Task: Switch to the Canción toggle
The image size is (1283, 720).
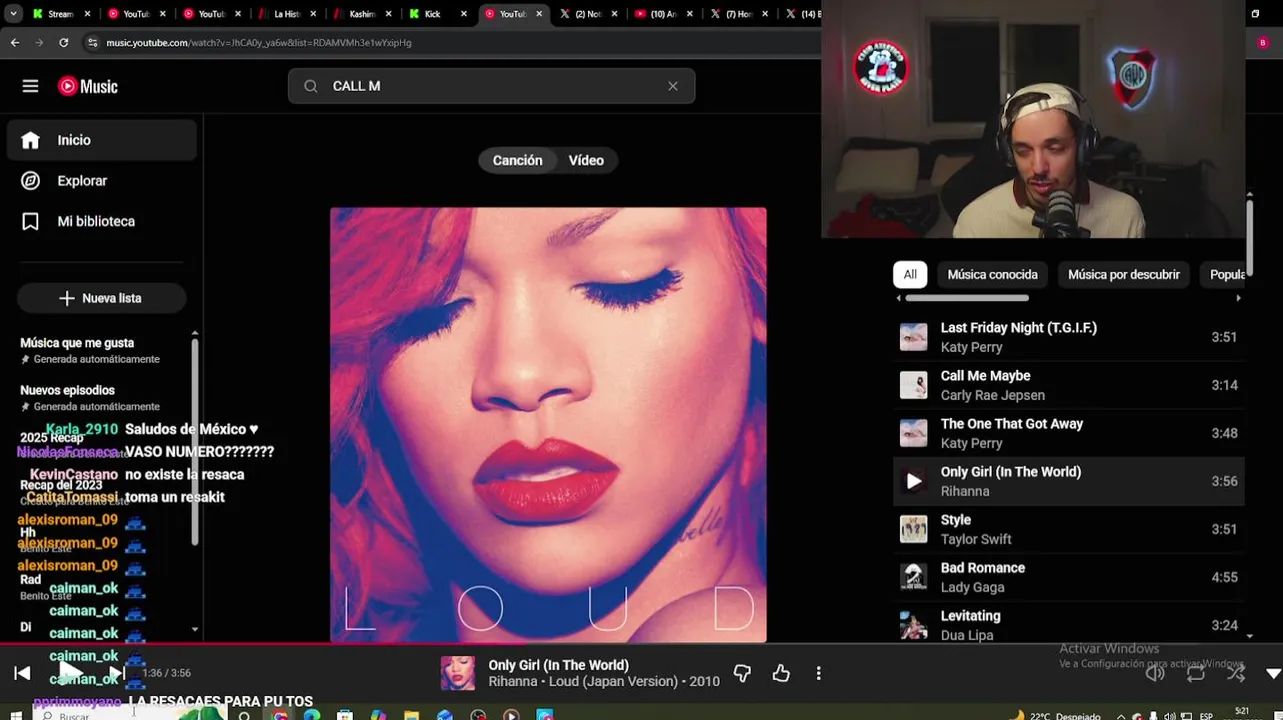Action: 517,160
